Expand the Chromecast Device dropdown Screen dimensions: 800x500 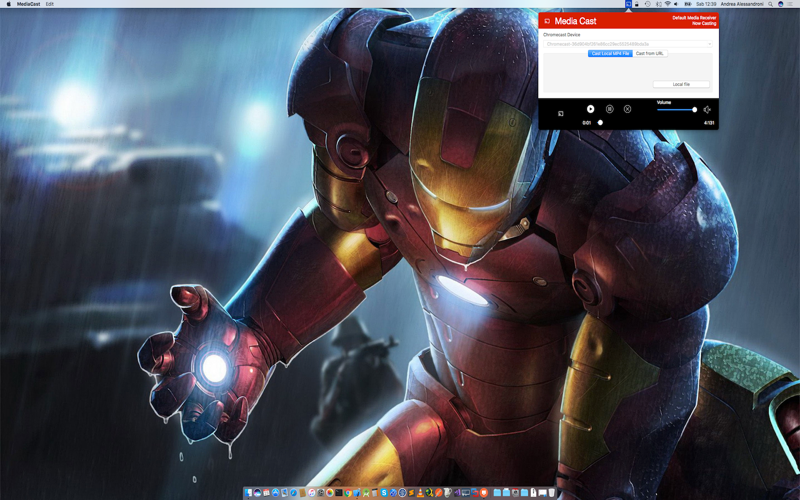pos(628,44)
